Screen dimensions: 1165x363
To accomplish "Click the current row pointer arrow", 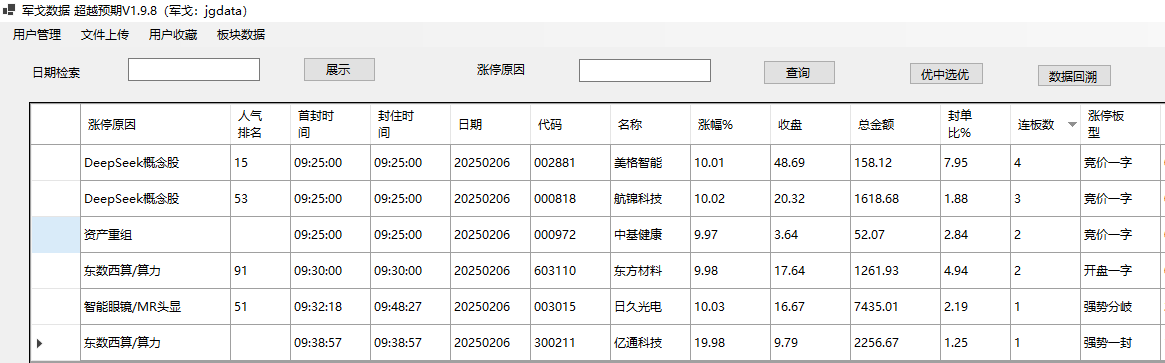I will (x=39, y=343).
